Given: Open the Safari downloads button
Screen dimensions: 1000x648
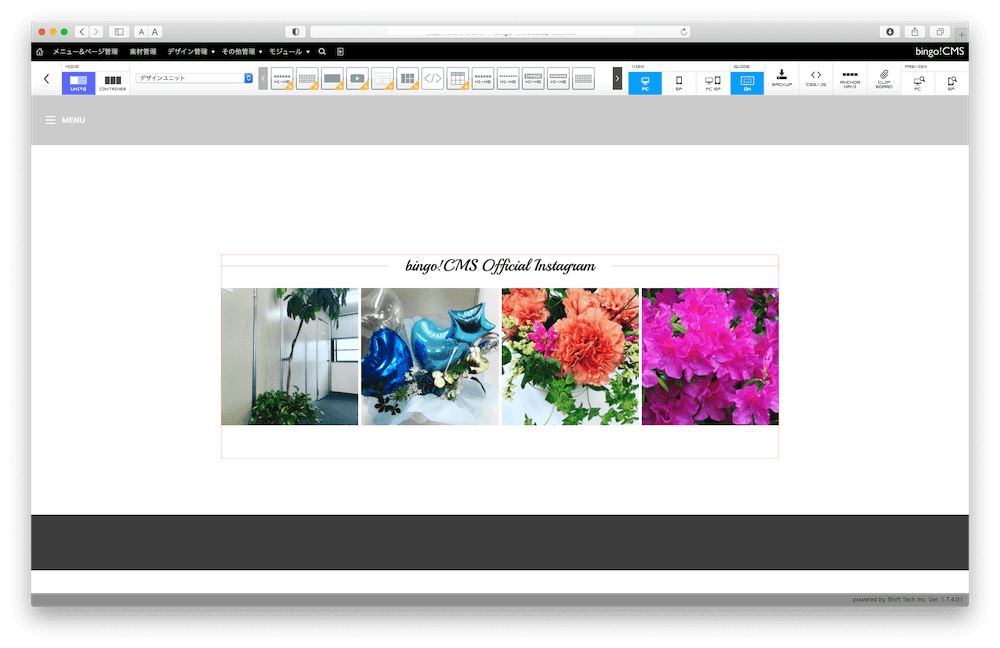Looking at the screenshot, I should [x=890, y=31].
